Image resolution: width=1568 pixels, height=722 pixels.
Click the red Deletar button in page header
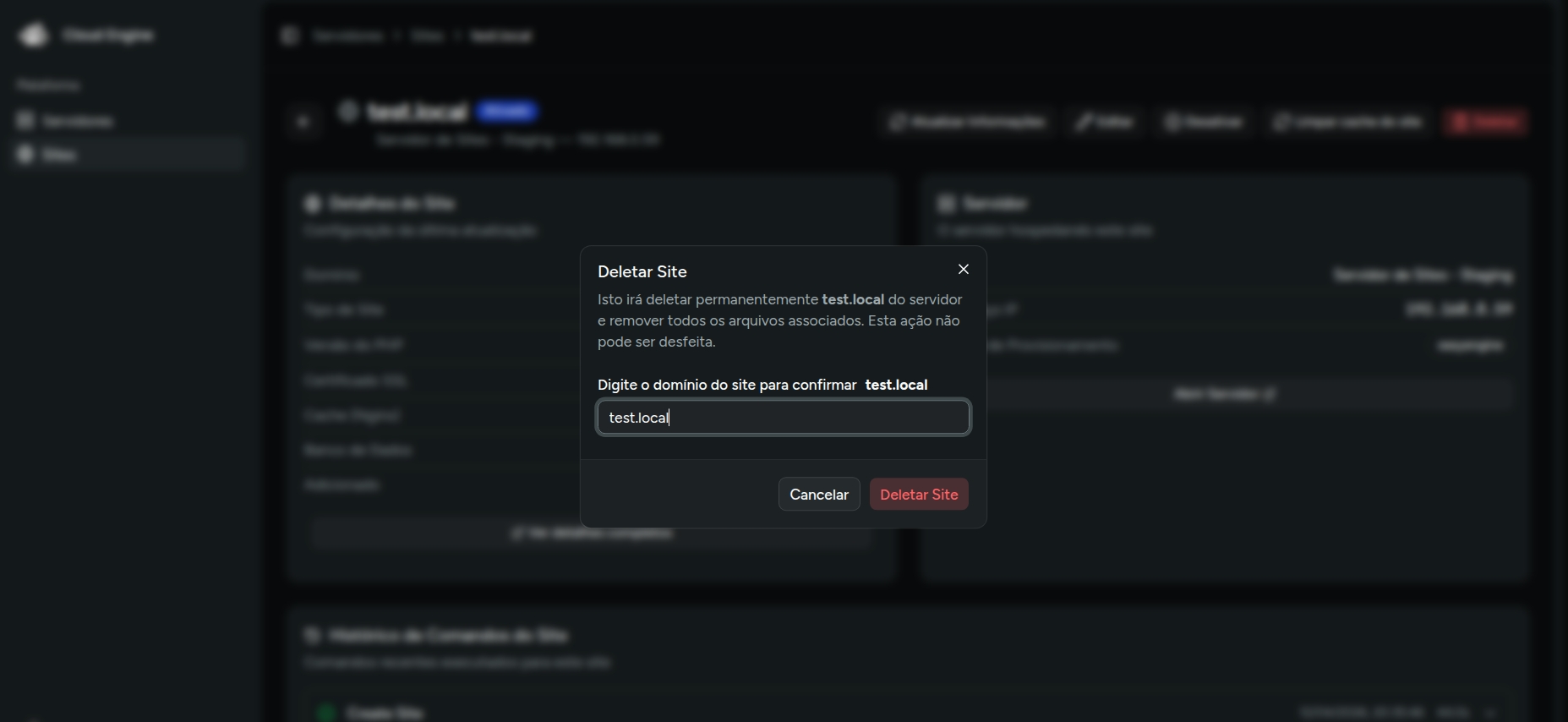(1486, 123)
